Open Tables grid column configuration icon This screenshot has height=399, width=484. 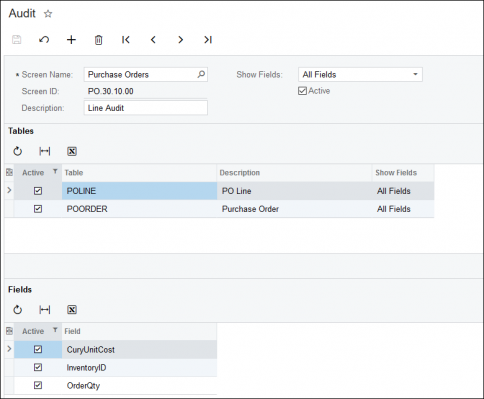tap(9, 172)
